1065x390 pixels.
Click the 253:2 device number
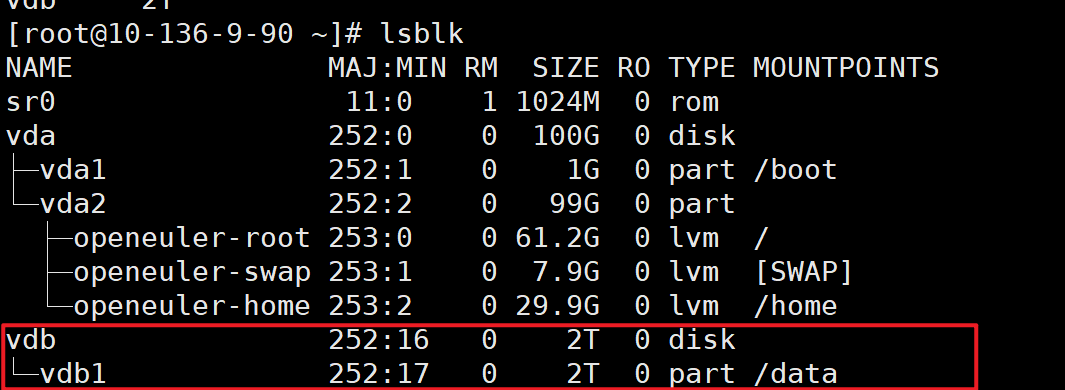click(x=370, y=306)
